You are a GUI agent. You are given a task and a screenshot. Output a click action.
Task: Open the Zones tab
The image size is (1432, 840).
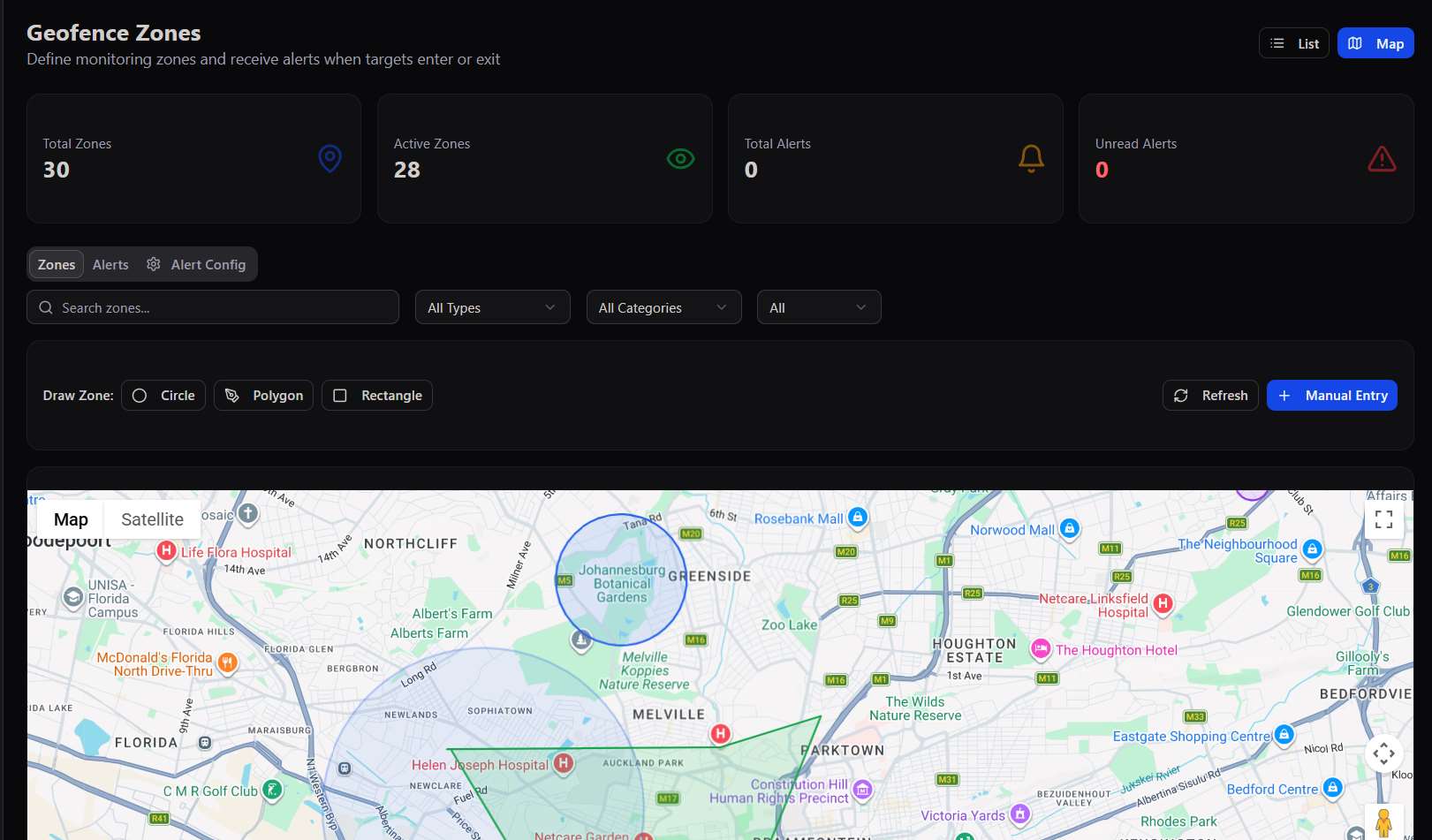(57, 264)
